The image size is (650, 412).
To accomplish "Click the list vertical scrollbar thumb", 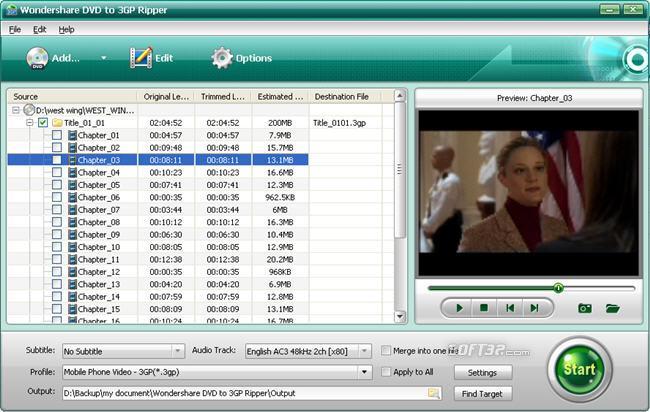I will [x=400, y=170].
